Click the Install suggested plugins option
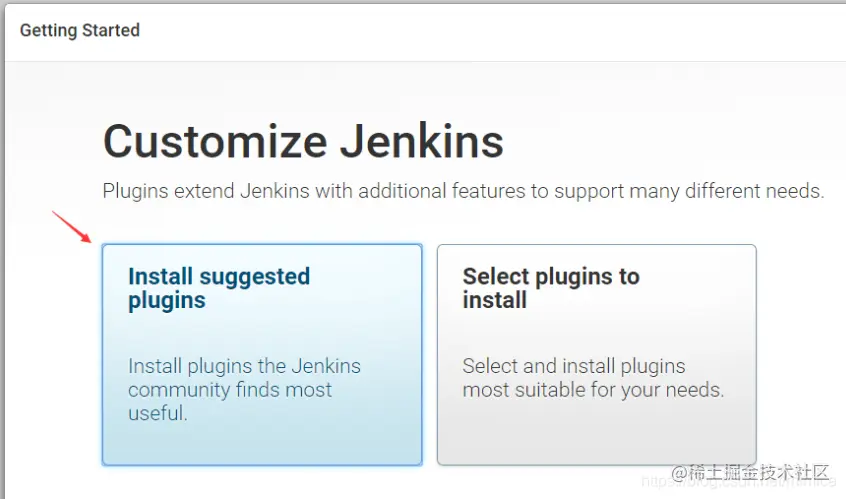The image size is (846, 499). point(261,354)
